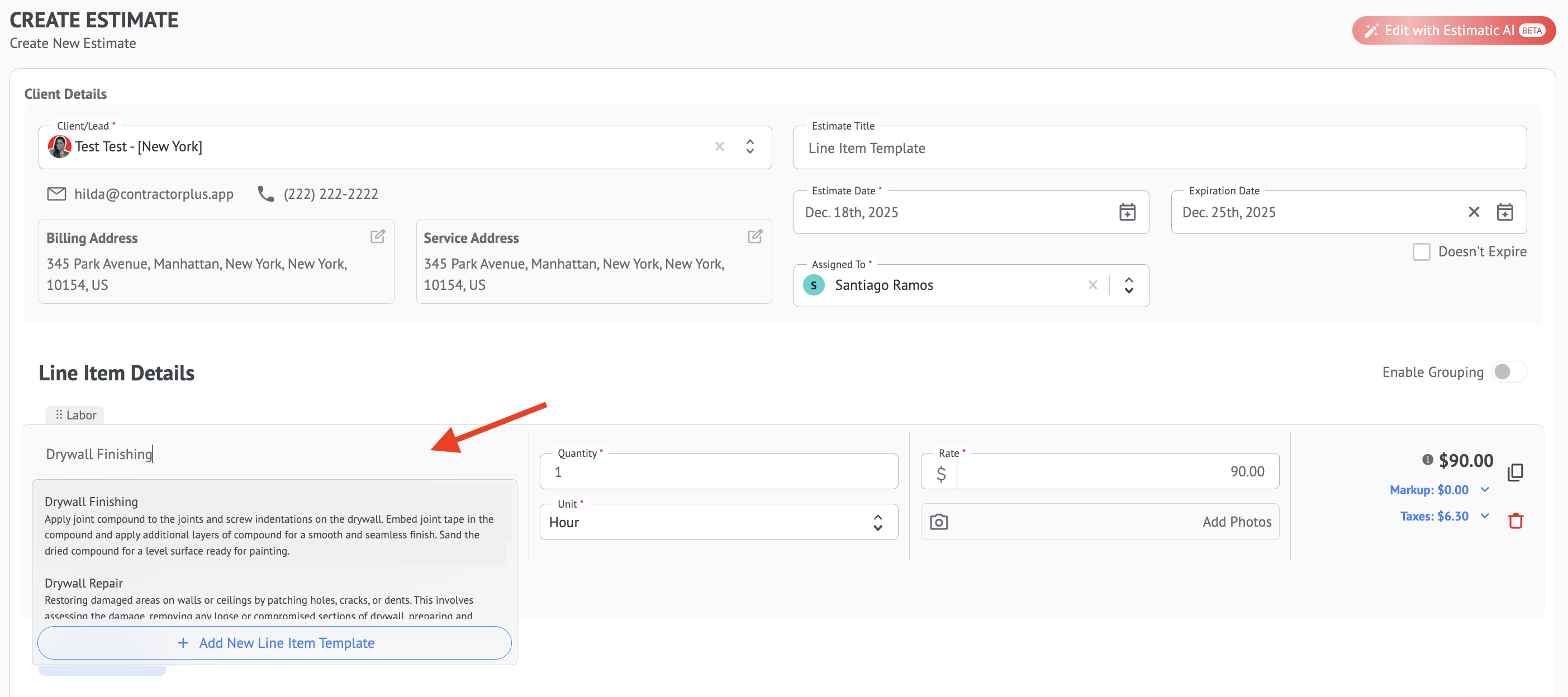The image size is (1568, 697).
Task: Check the Doesn't Expire checkbox
Action: point(1420,252)
